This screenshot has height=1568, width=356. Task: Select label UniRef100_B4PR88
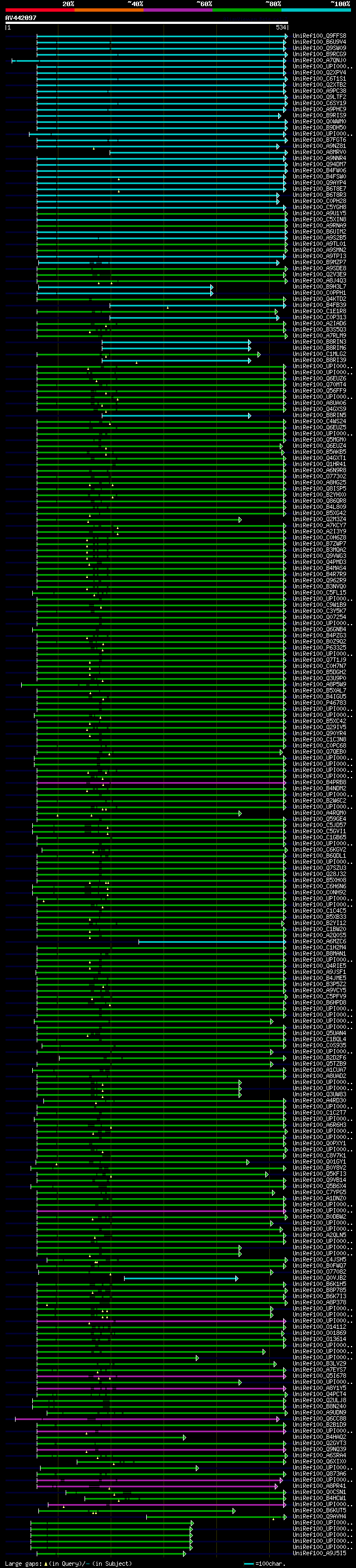(319, 783)
